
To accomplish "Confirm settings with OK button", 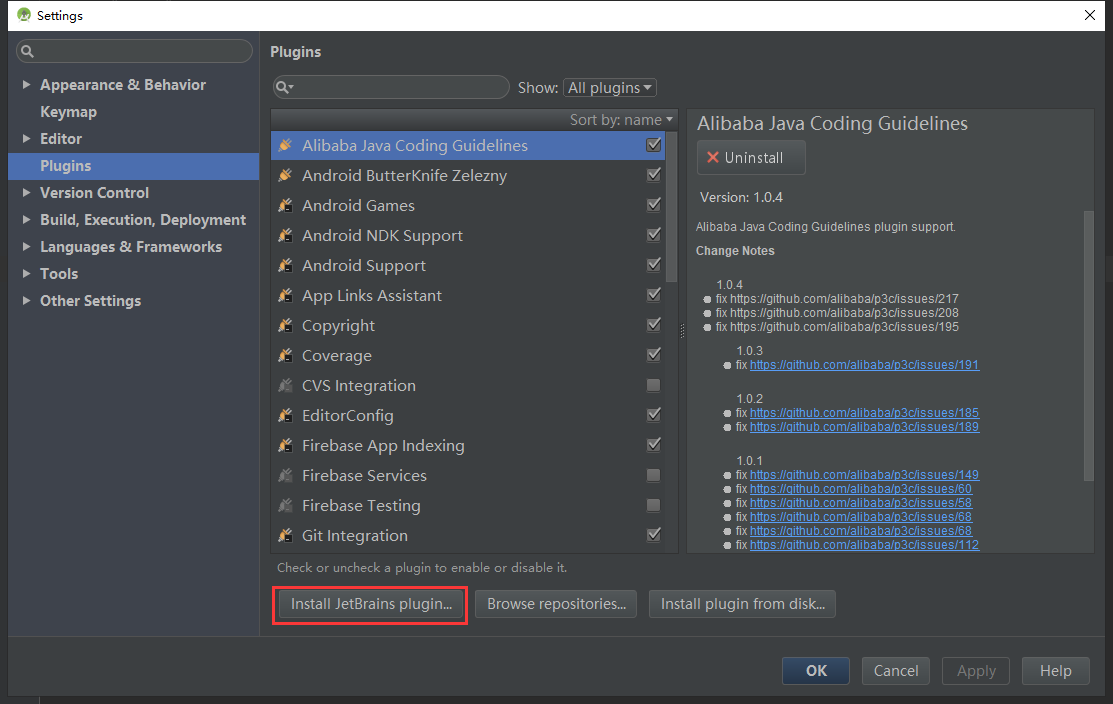I will coord(816,671).
